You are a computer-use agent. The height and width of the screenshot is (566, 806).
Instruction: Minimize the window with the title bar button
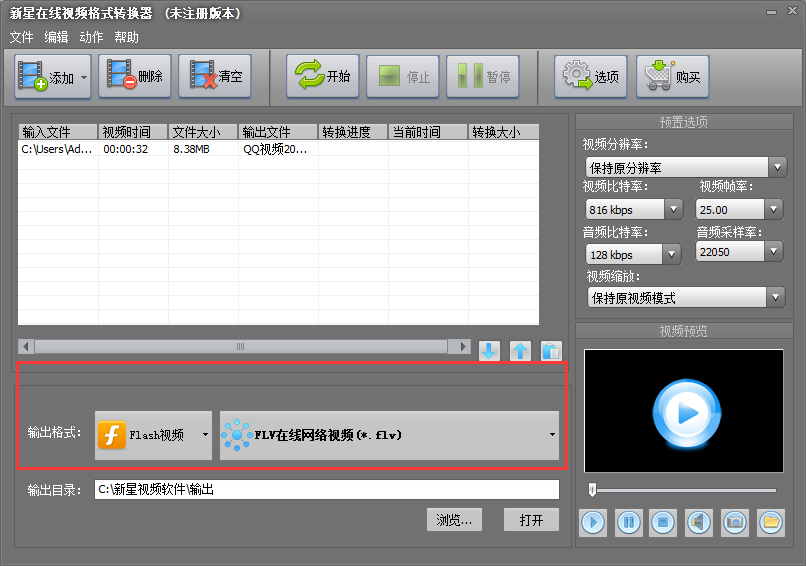[771, 12]
